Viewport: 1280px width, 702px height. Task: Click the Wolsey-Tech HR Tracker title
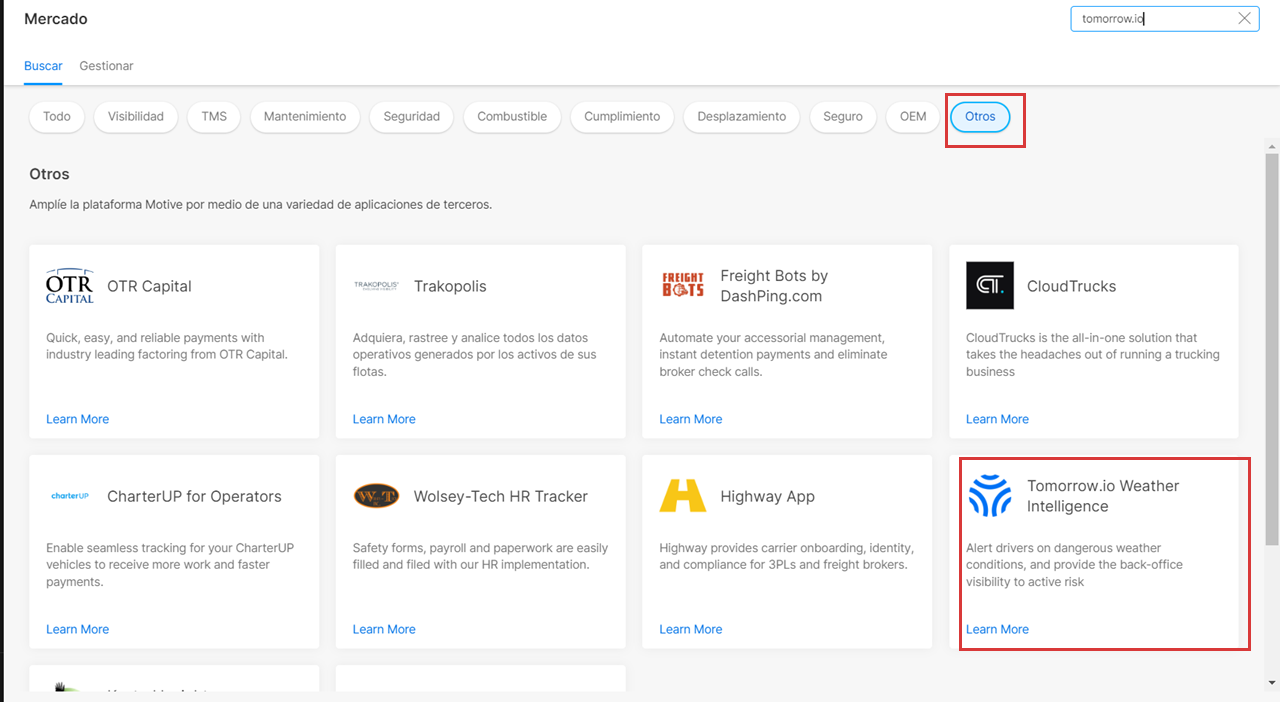[x=501, y=496]
